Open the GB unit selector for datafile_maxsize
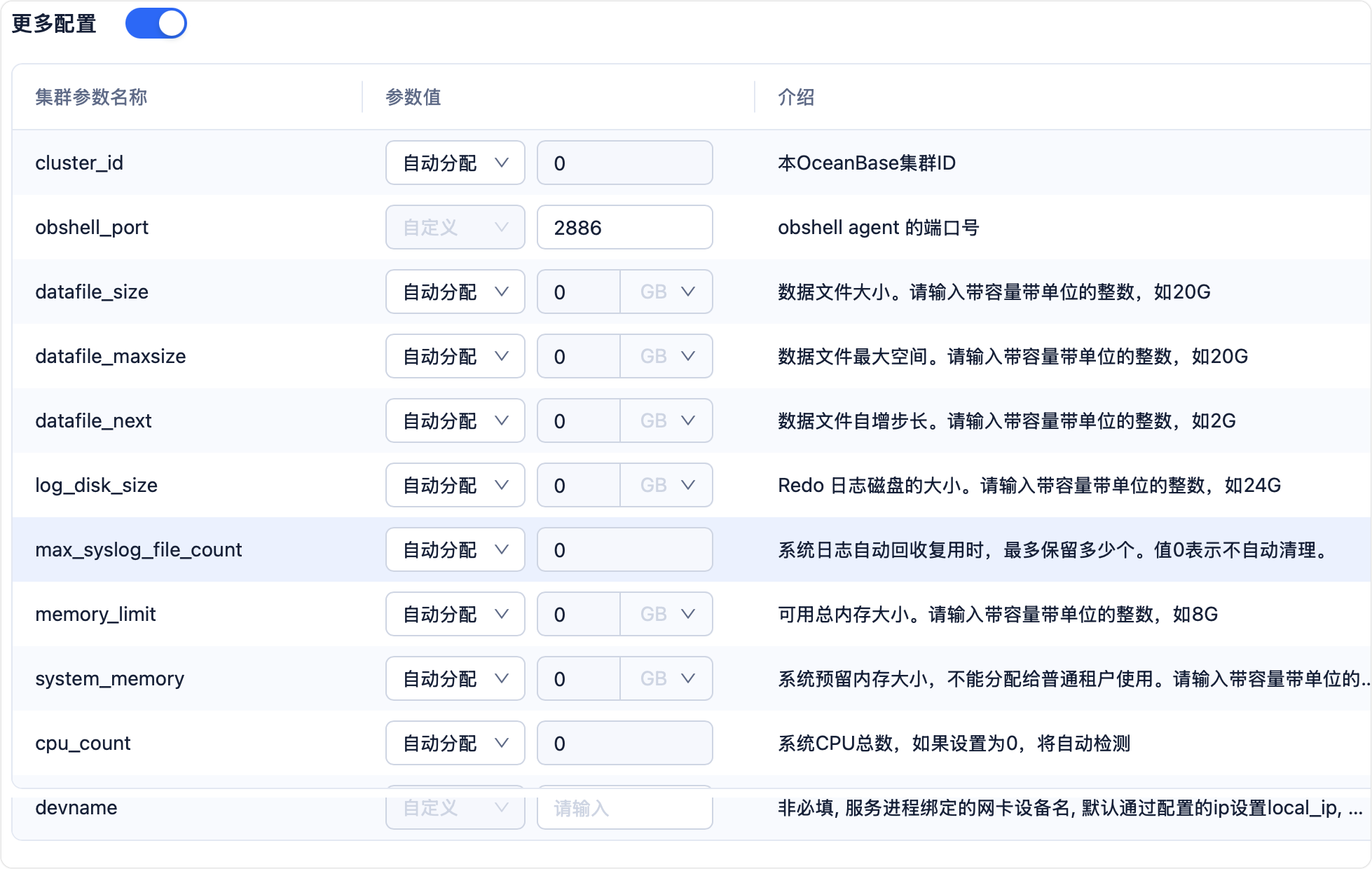Viewport: 1372px width, 869px height. coord(665,356)
